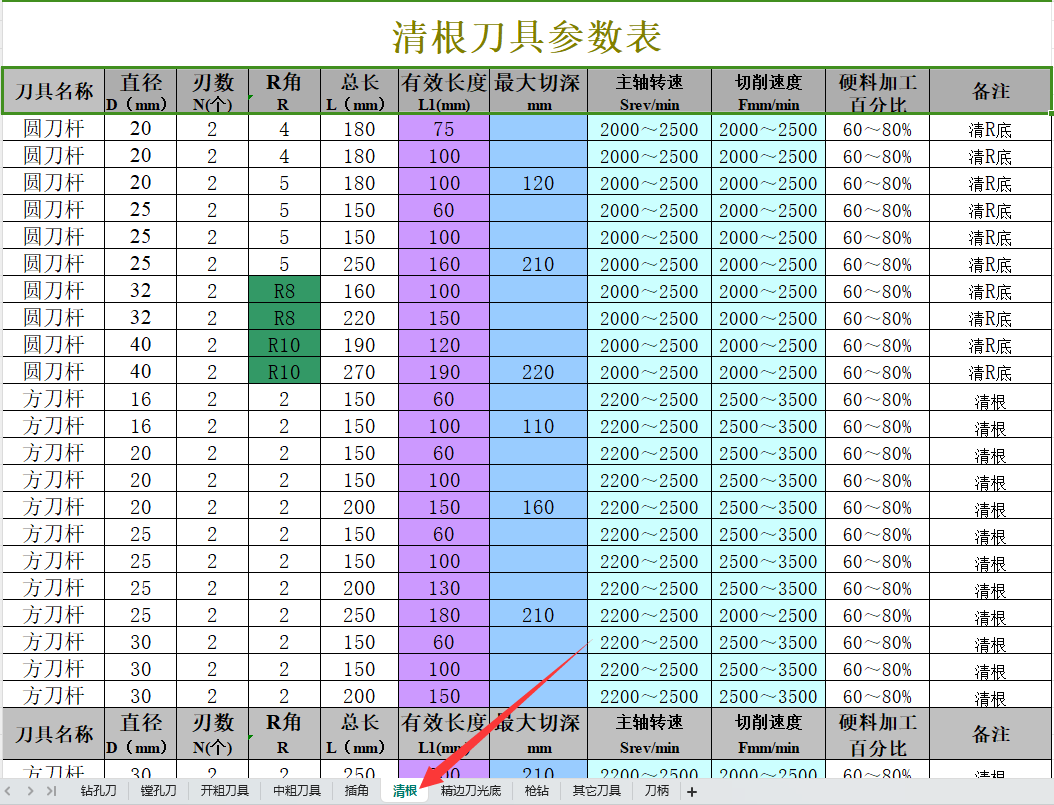This screenshot has height=805, width=1054.
Task: Open the 插角 sheet tab
Action: (356, 791)
